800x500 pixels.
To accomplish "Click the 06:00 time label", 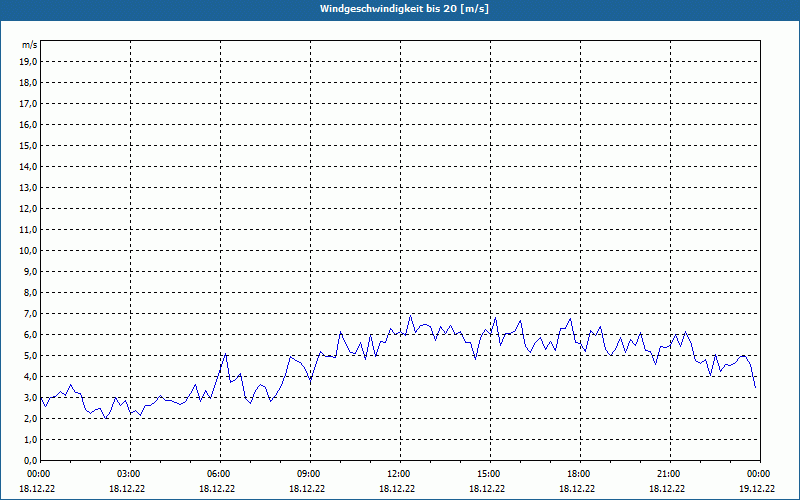I will [x=220, y=474].
